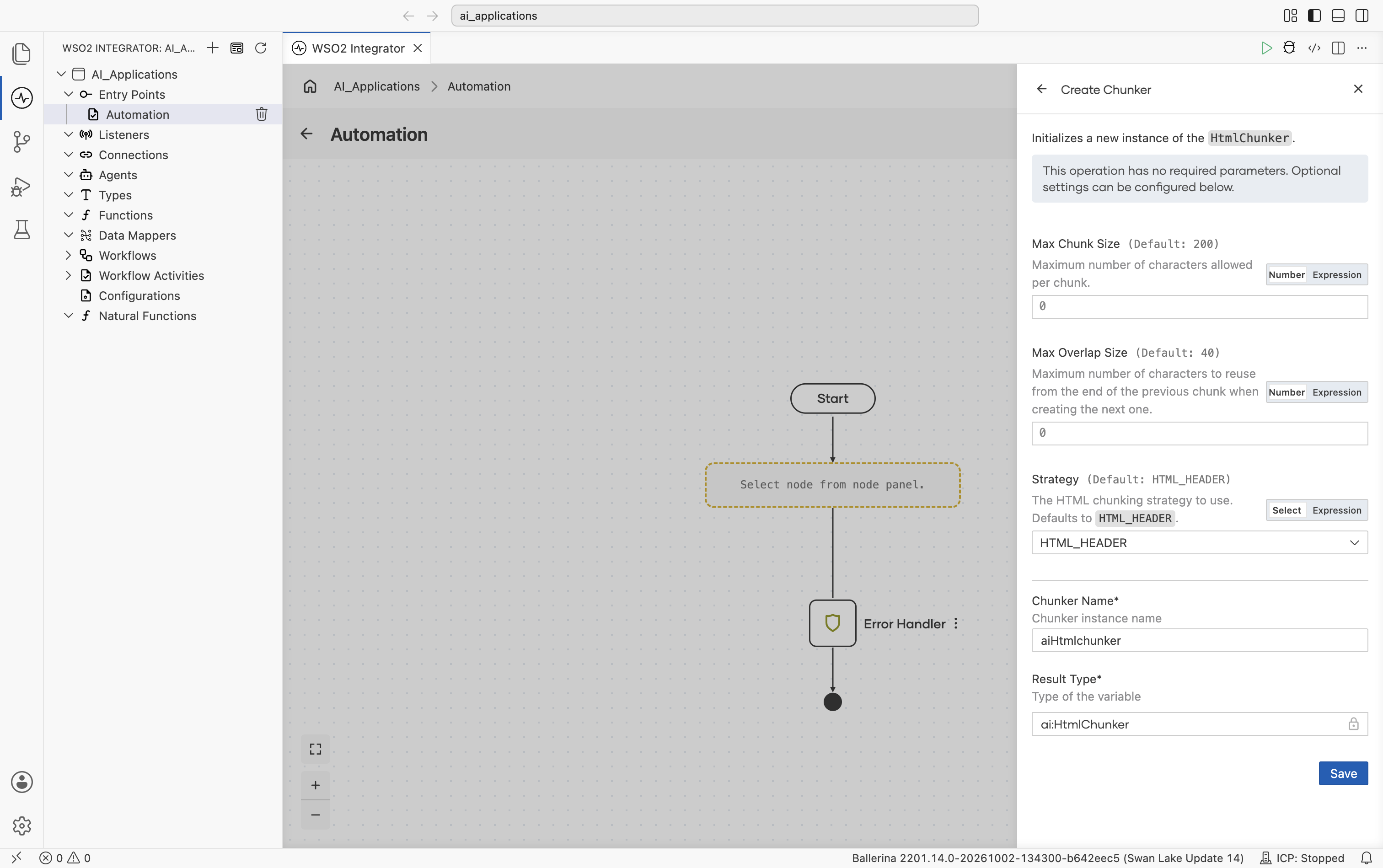This screenshot has height=868, width=1383.
Task: Collapse the Listeners tree node
Action: (68, 134)
